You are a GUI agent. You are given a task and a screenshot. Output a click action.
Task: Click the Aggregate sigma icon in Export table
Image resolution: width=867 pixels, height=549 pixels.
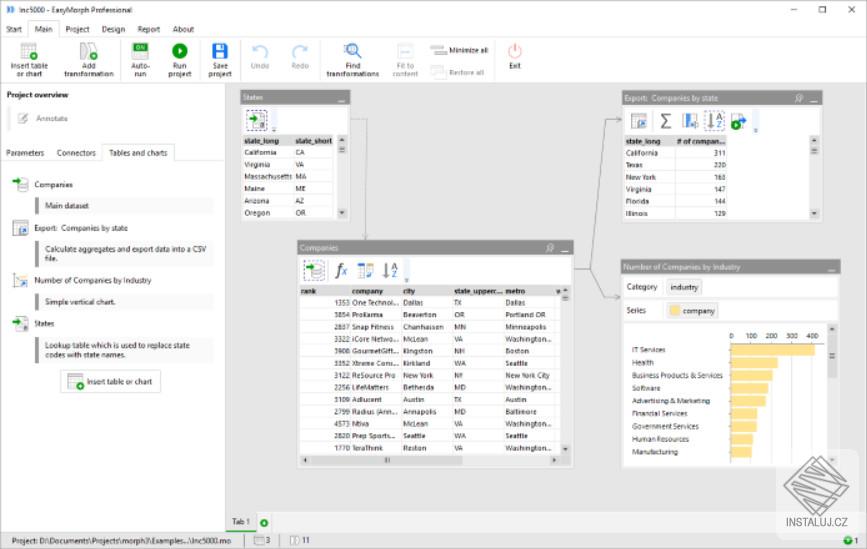point(665,121)
